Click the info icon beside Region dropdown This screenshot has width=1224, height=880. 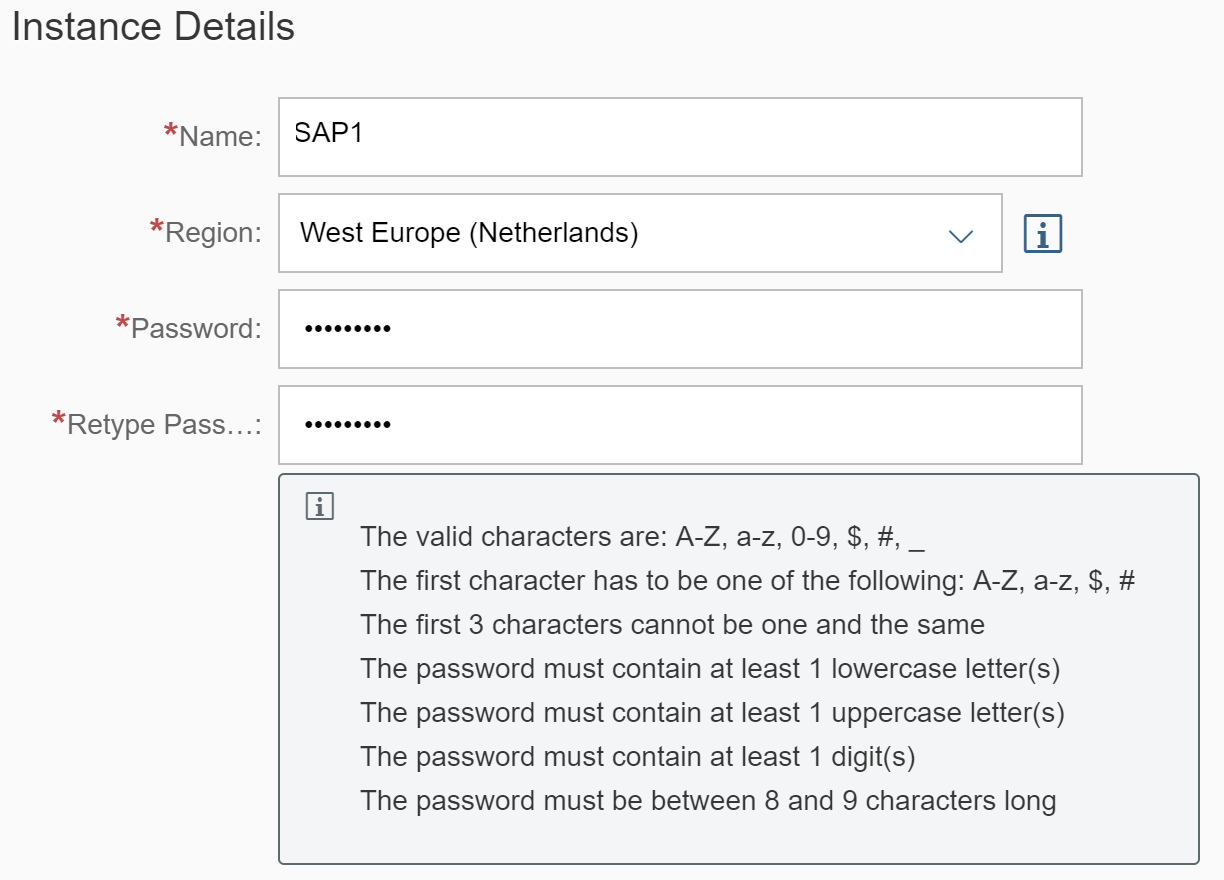(x=1042, y=234)
